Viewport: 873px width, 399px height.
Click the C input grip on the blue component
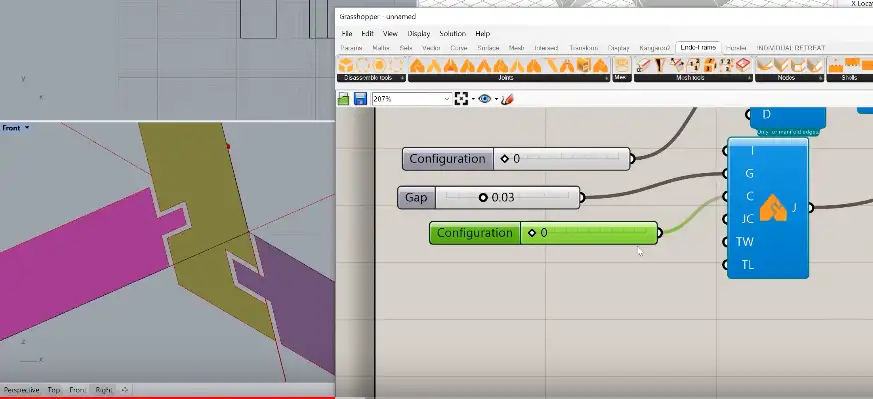tap(725, 196)
